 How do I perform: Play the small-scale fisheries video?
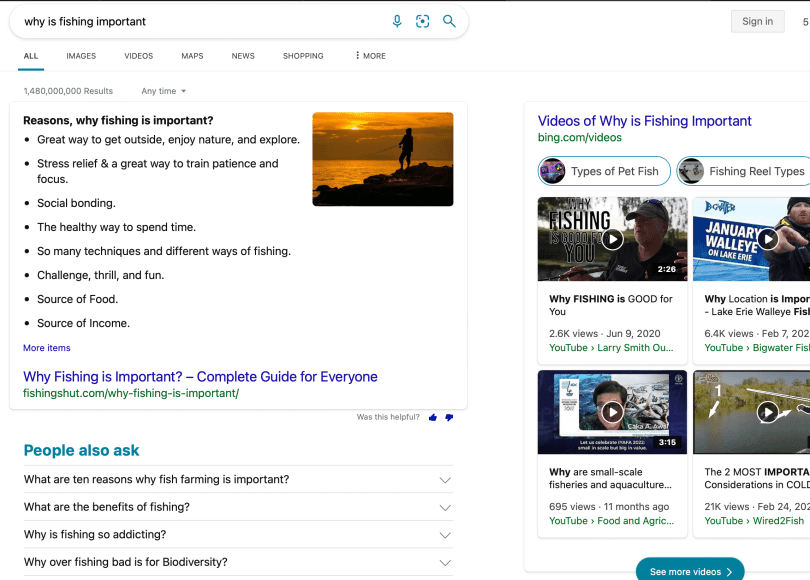coord(612,412)
